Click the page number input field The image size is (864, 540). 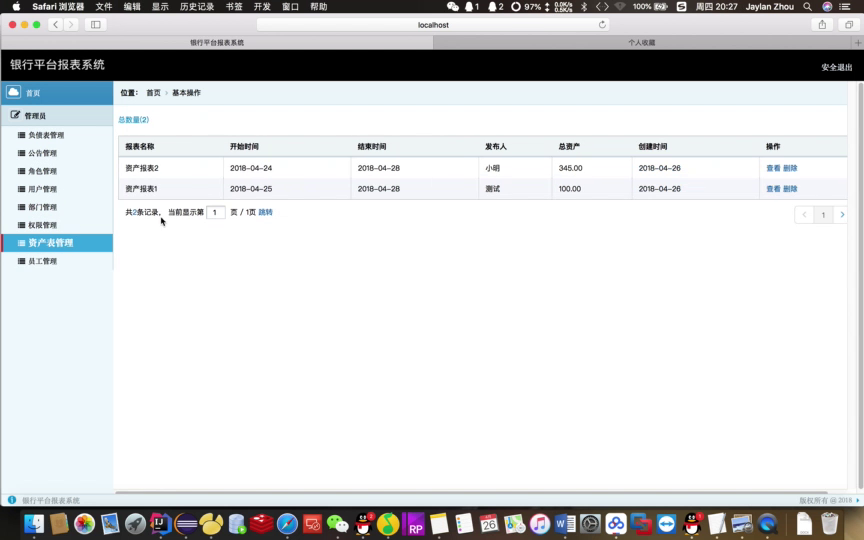(215, 212)
